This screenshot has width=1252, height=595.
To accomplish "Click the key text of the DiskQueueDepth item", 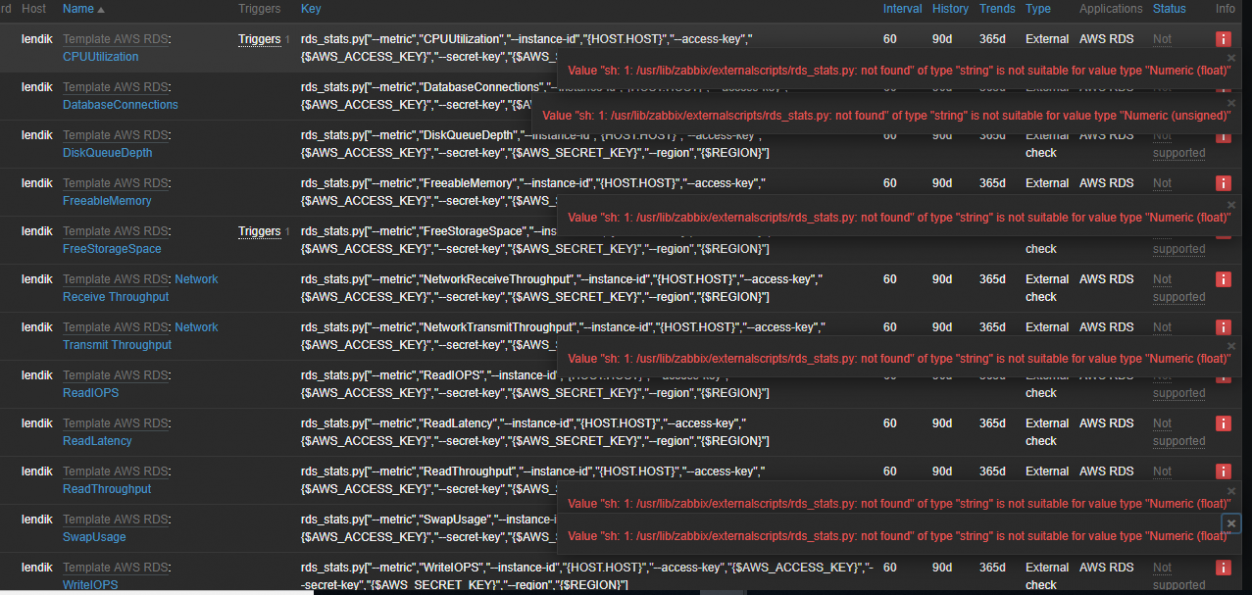I will [x=535, y=144].
